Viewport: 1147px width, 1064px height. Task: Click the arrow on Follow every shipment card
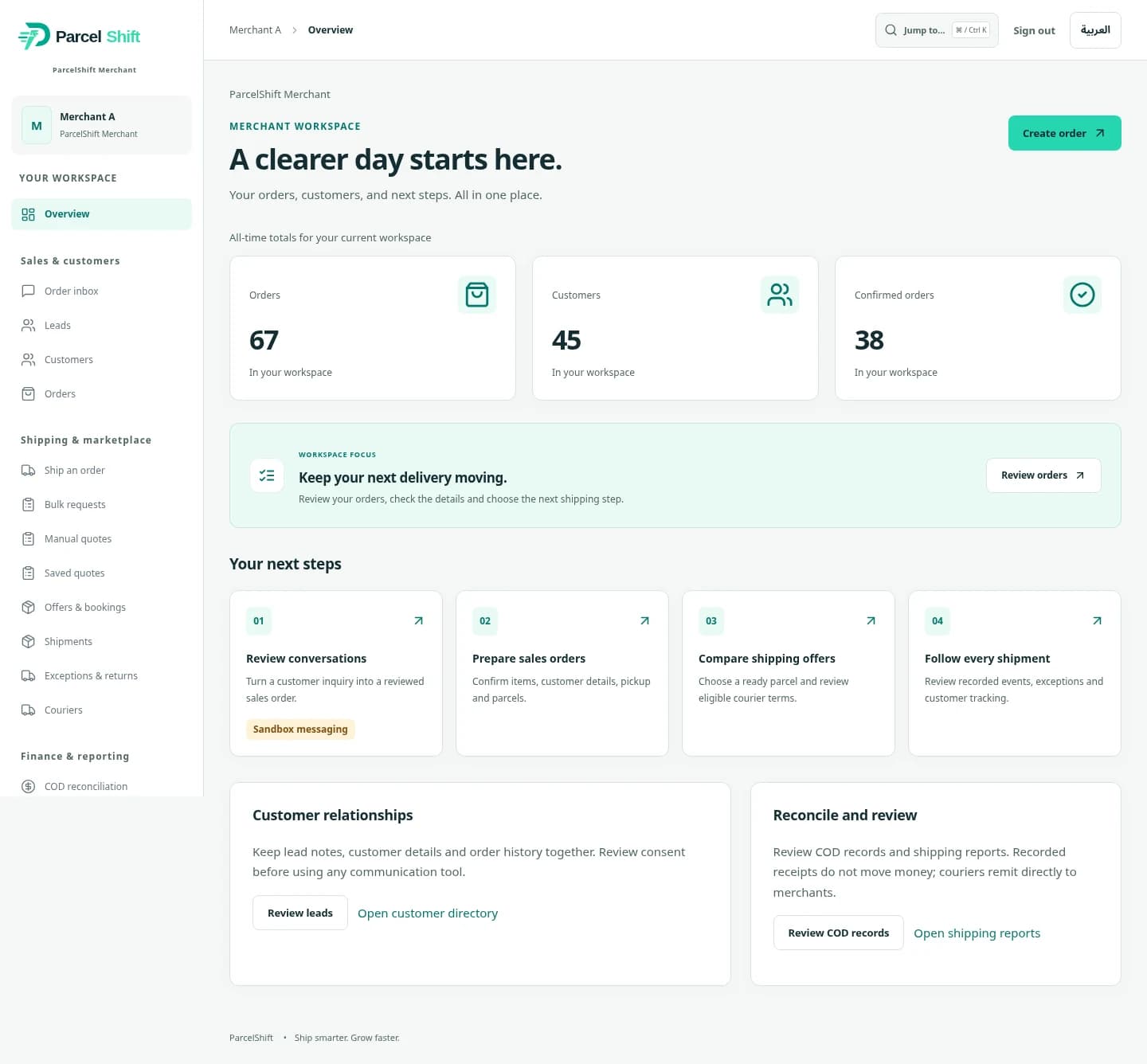pos(1097,620)
